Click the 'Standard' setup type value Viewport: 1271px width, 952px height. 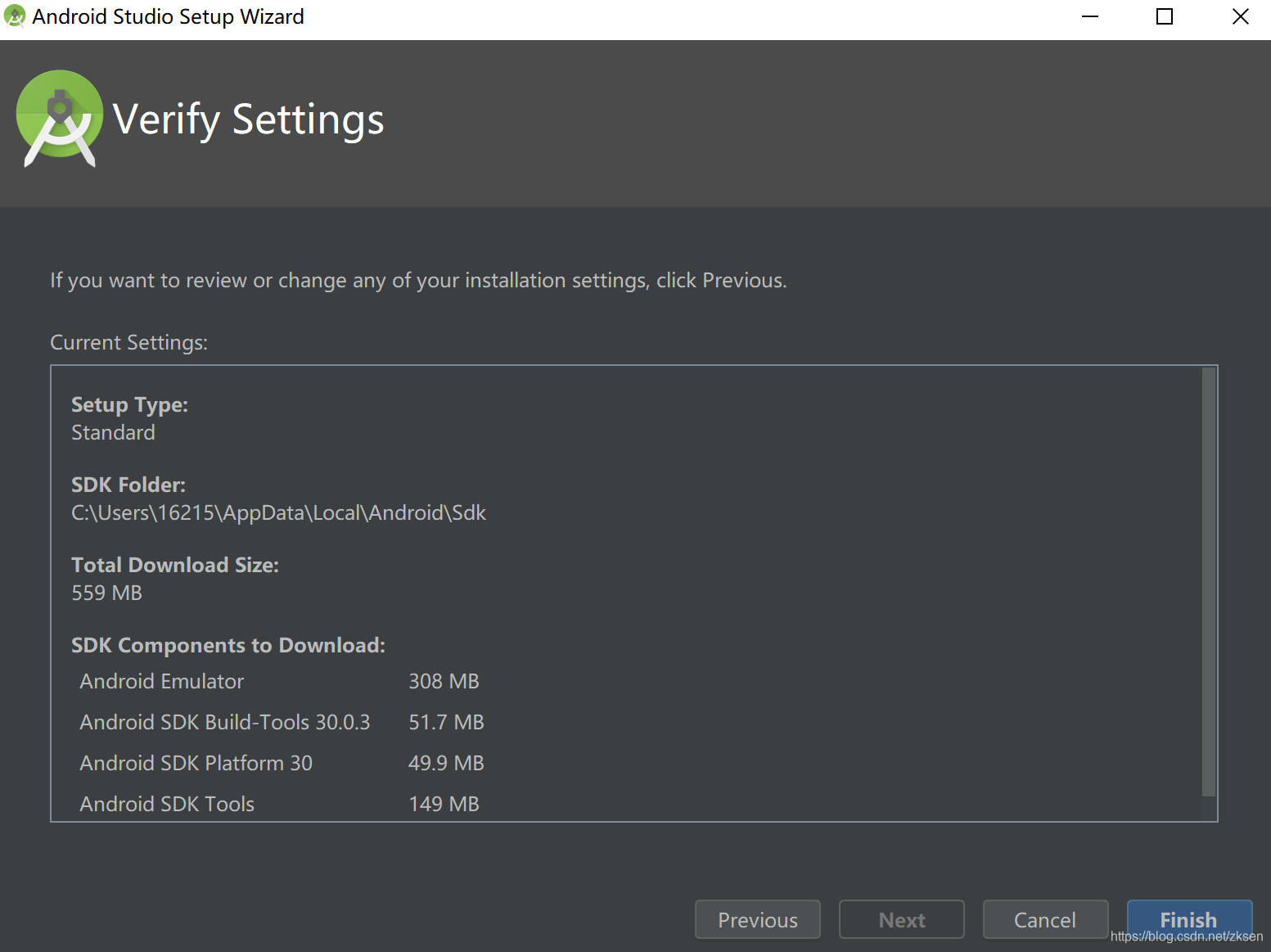[x=113, y=432]
